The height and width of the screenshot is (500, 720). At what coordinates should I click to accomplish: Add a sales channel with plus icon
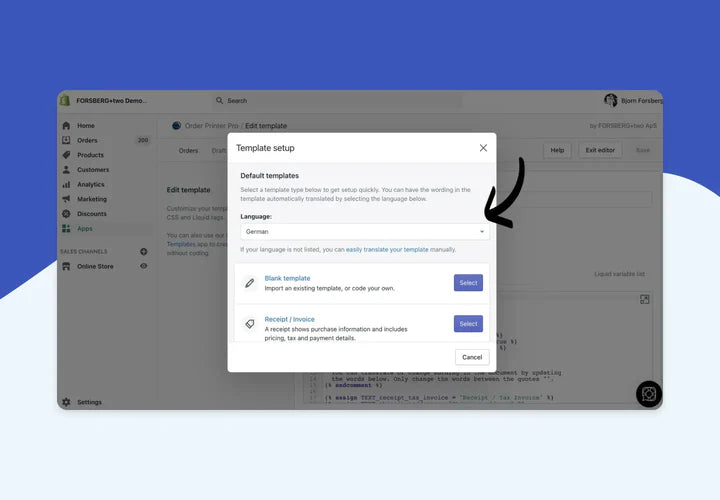[x=144, y=251]
